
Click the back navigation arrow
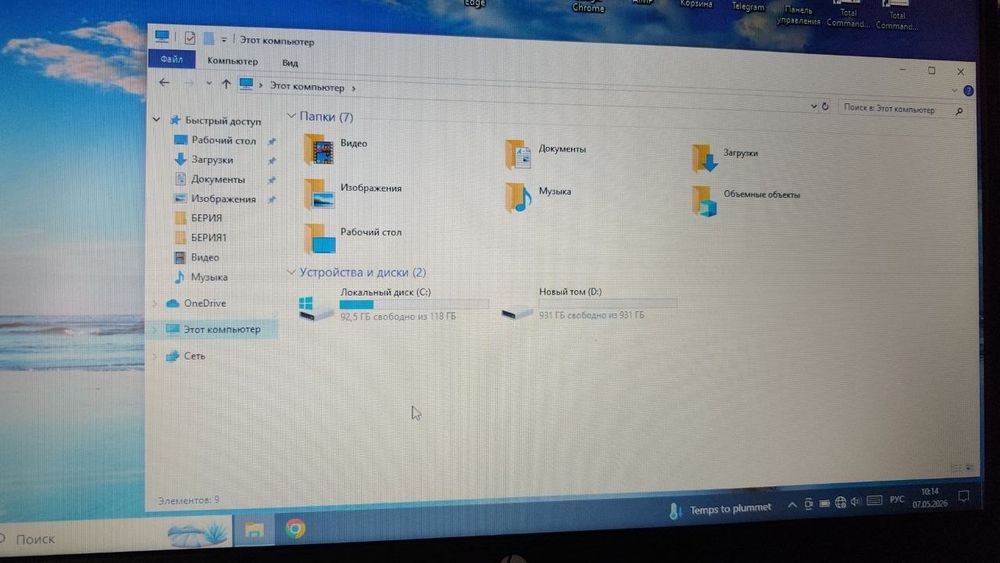click(x=165, y=82)
